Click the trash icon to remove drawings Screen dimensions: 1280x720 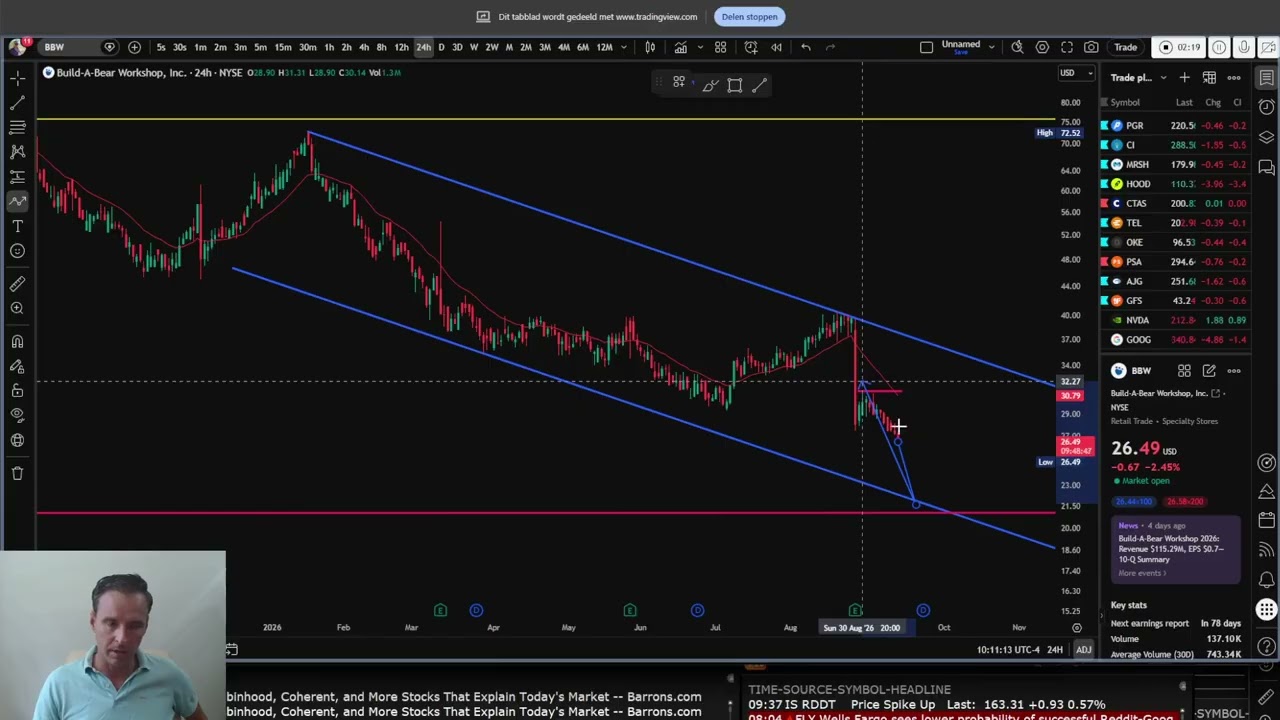click(17, 473)
